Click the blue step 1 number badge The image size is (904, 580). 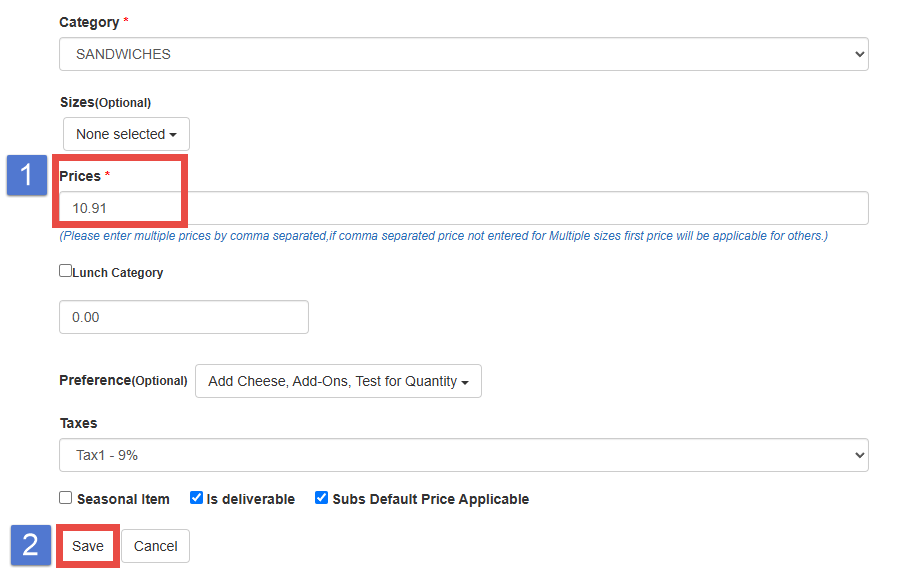[27, 176]
